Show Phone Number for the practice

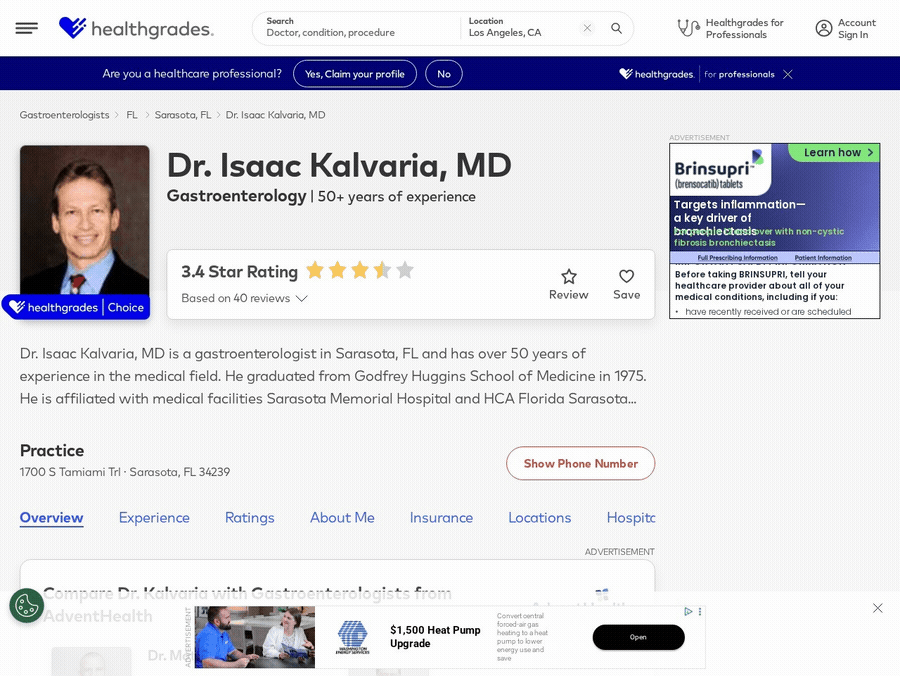pyautogui.click(x=580, y=463)
